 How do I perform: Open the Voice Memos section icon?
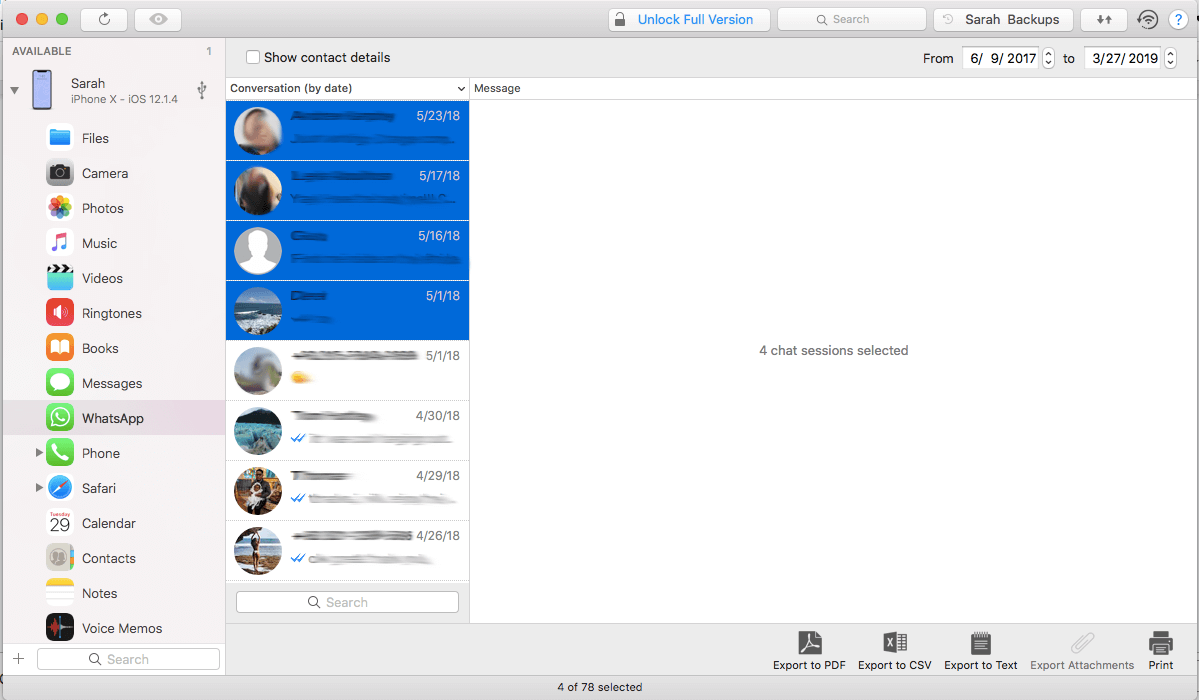60,628
